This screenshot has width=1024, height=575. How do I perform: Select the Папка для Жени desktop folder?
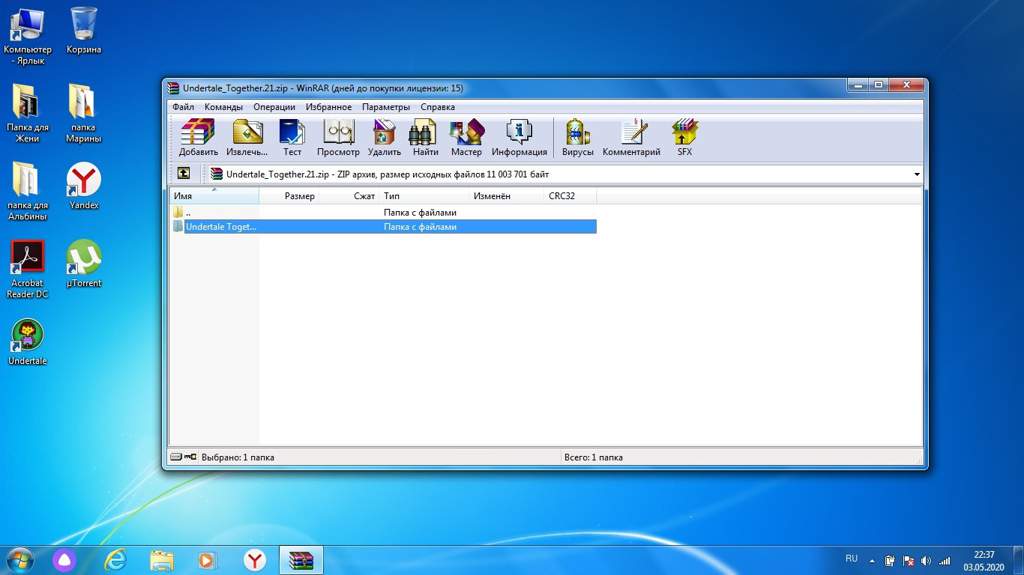tap(27, 114)
